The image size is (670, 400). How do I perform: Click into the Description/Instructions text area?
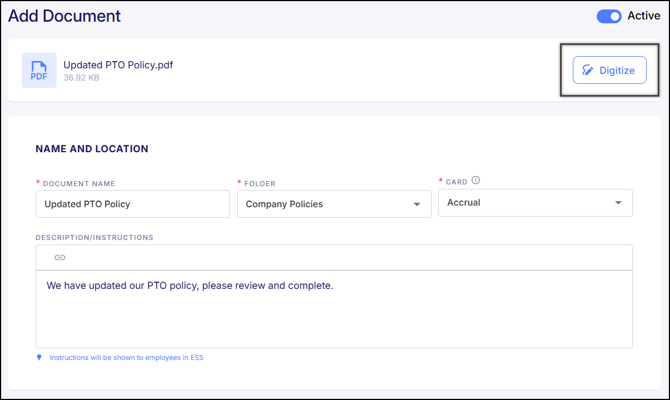(x=334, y=309)
